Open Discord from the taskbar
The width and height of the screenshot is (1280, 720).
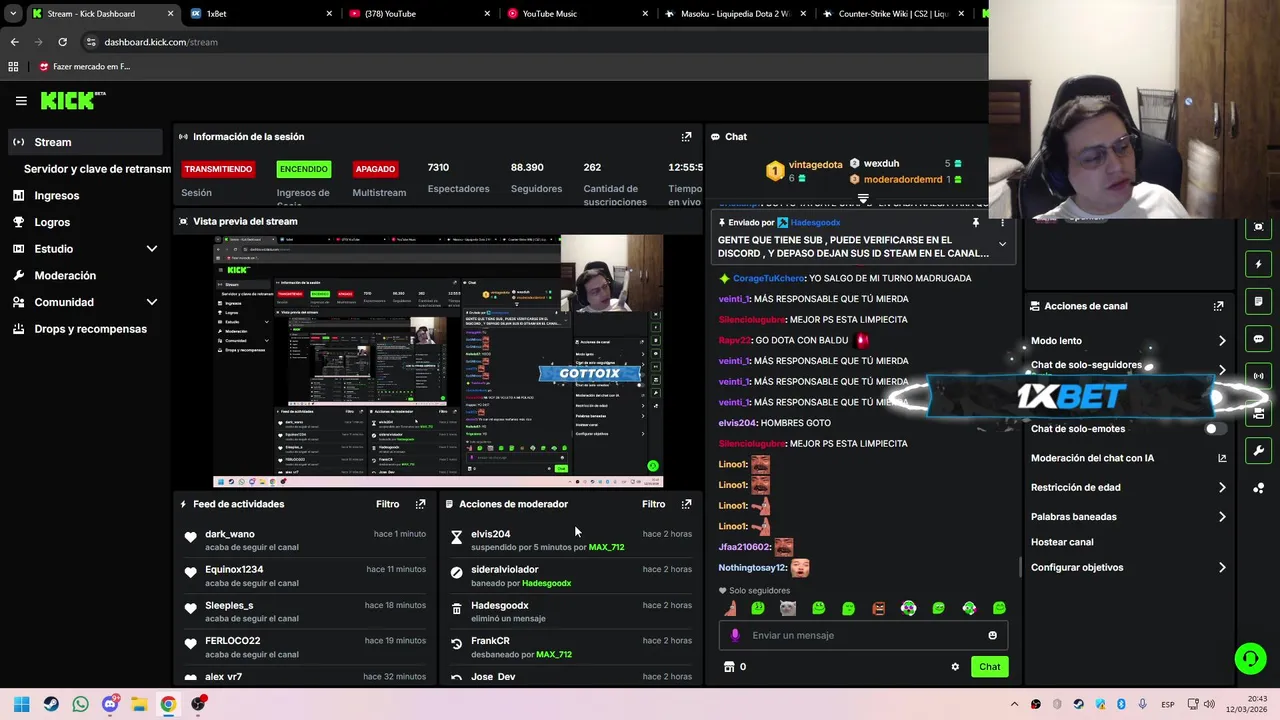(x=110, y=704)
